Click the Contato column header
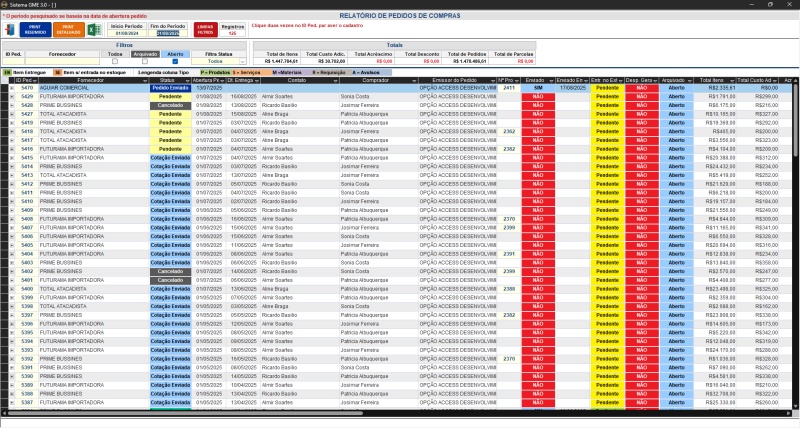This screenshot has height=428, width=800. (x=297, y=80)
